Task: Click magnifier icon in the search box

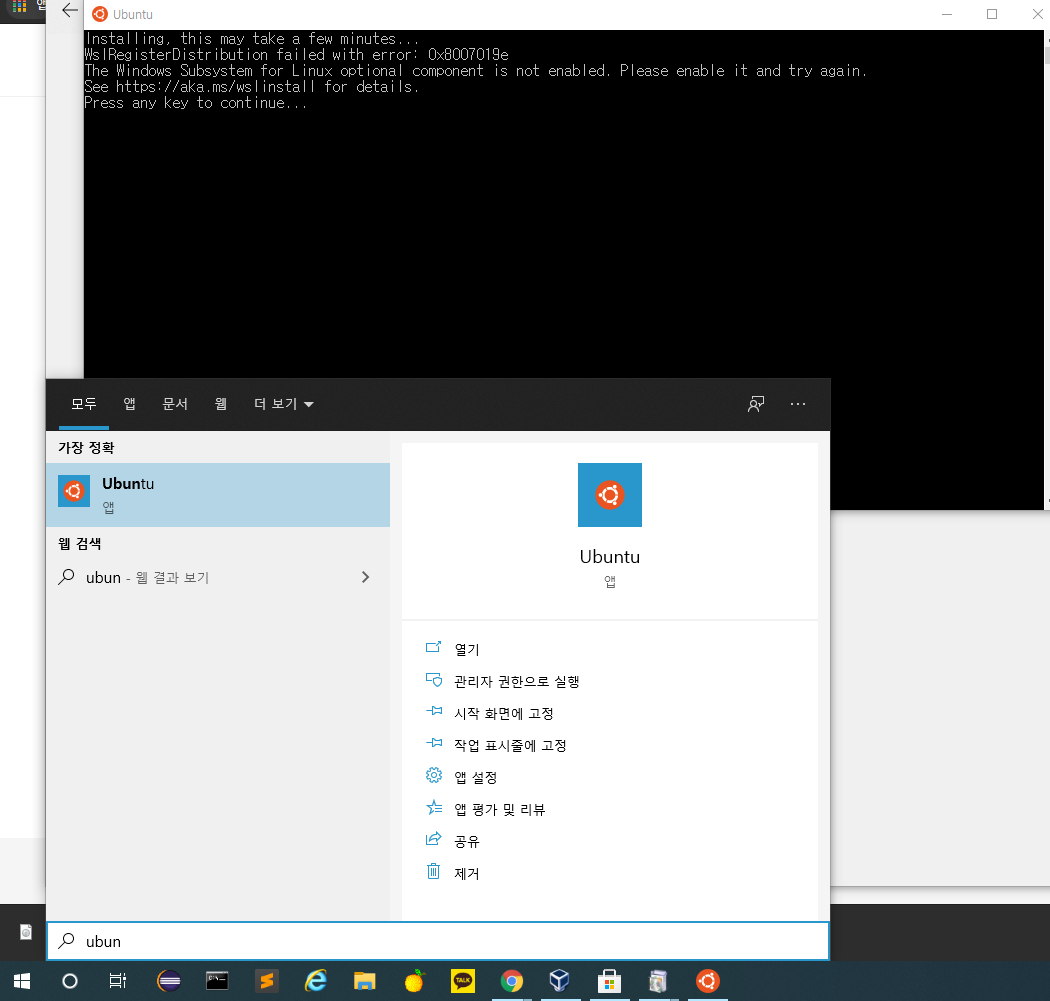Action: [x=66, y=941]
